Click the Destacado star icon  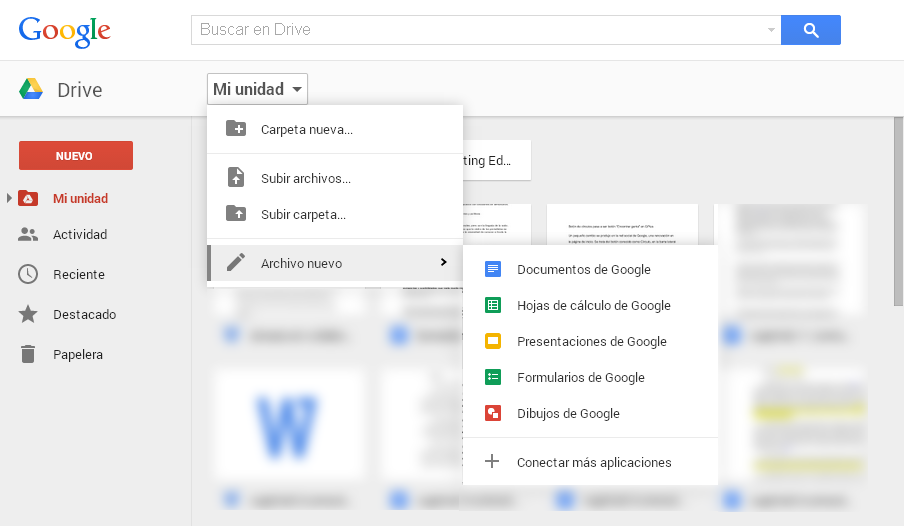(x=28, y=314)
